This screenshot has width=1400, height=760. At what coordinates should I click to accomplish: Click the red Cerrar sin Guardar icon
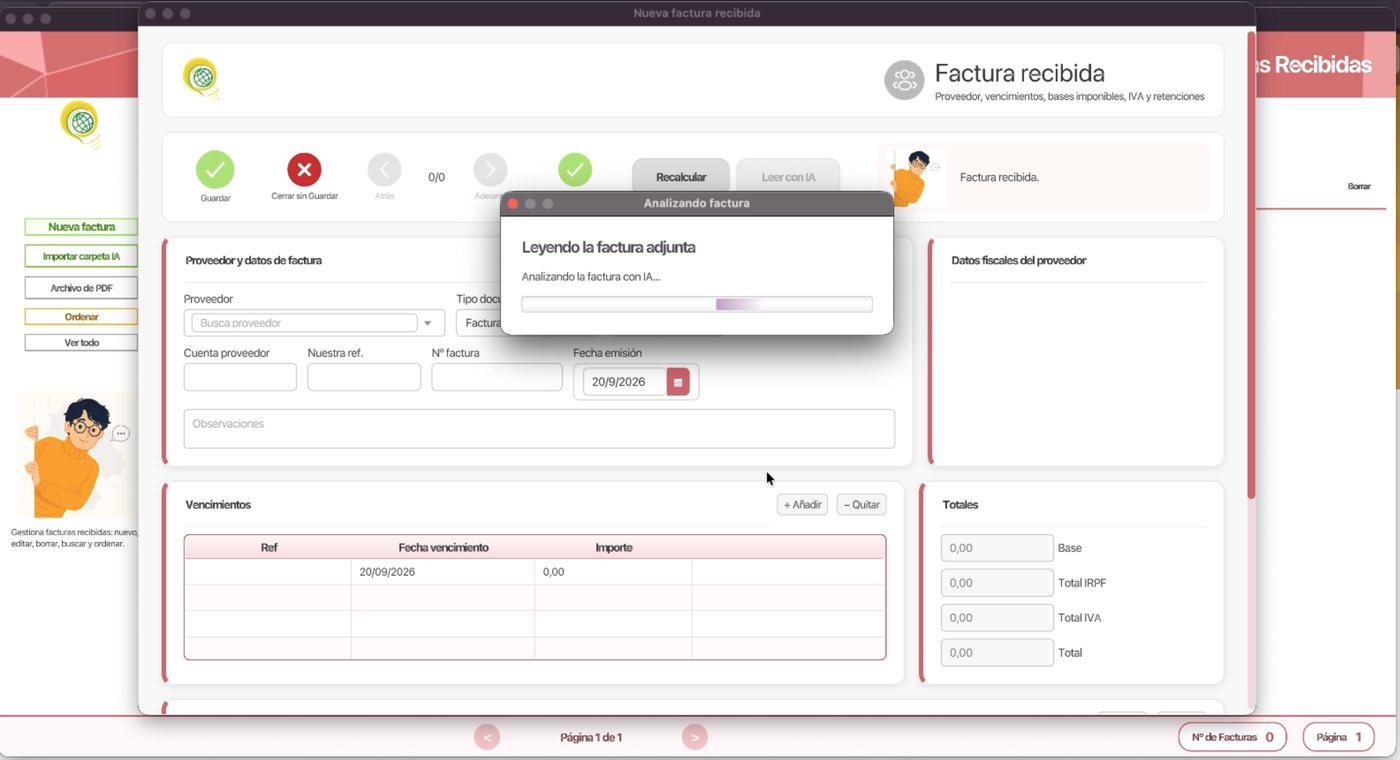(x=304, y=170)
